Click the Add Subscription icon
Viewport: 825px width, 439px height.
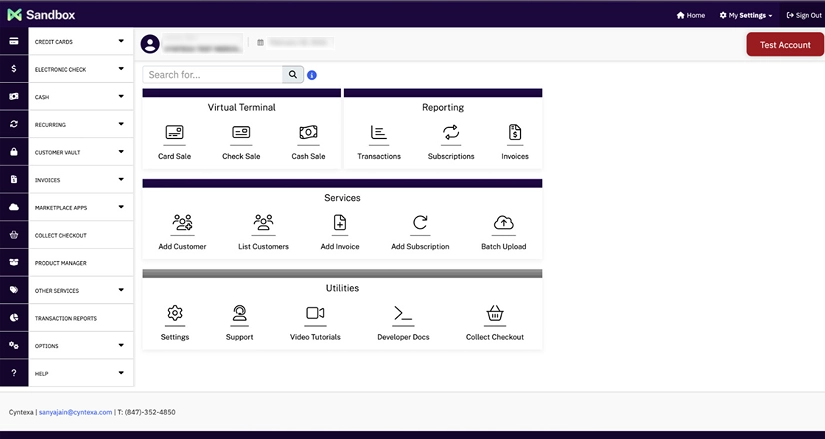tap(420, 223)
